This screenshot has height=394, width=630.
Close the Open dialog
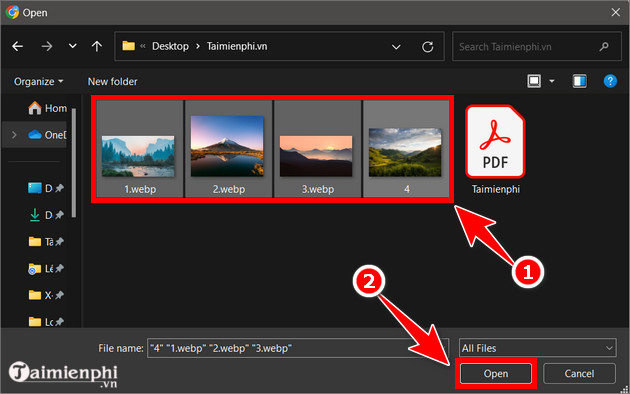pos(616,12)
